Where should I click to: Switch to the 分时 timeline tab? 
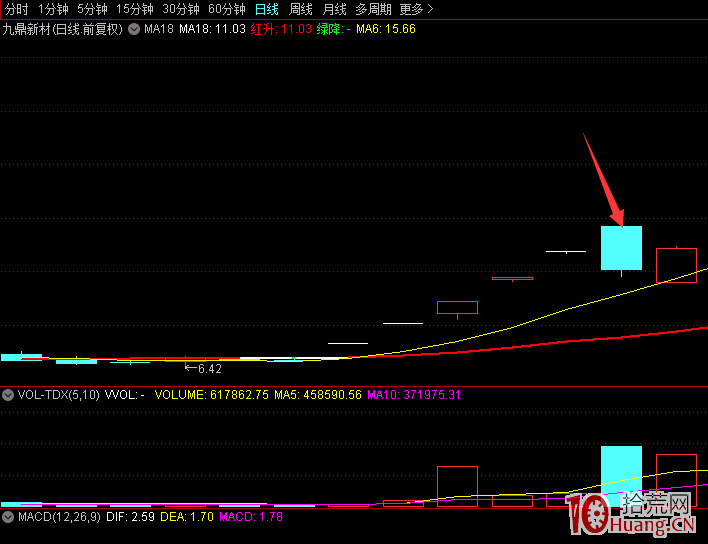pyautogui.click(x=17, y=9)
